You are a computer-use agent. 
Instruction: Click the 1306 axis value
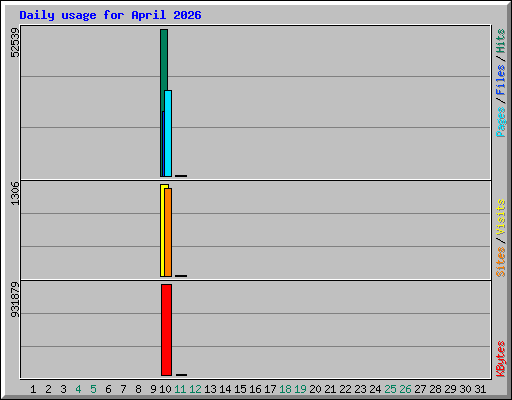click(15, 194)
